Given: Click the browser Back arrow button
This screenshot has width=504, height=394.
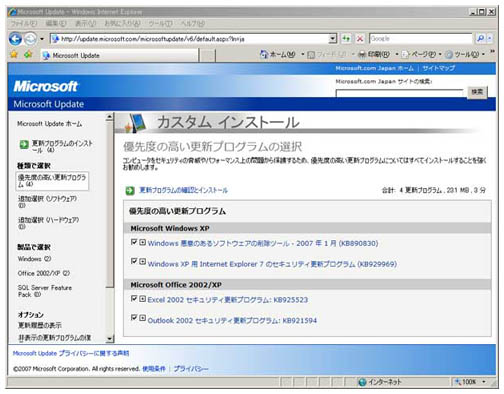Looking at the screenshot, I should 15,39.
